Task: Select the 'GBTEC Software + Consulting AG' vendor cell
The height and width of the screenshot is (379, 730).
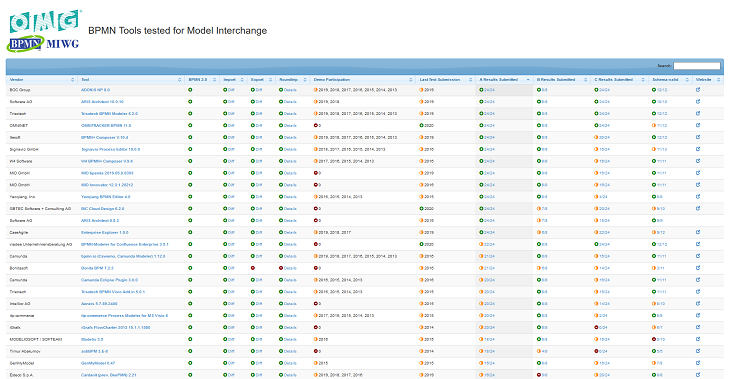Action: coord(41,209)
